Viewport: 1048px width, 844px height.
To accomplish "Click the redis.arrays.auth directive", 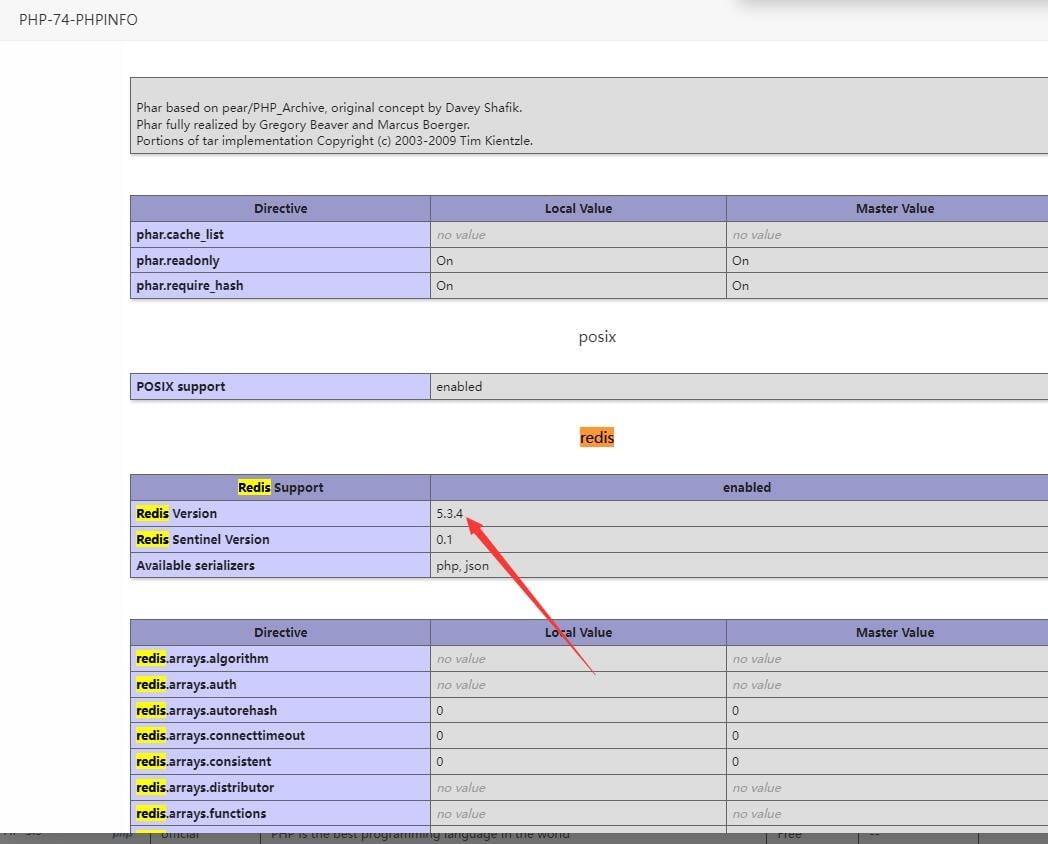I will pyautogui.click(x=186, y=684).
